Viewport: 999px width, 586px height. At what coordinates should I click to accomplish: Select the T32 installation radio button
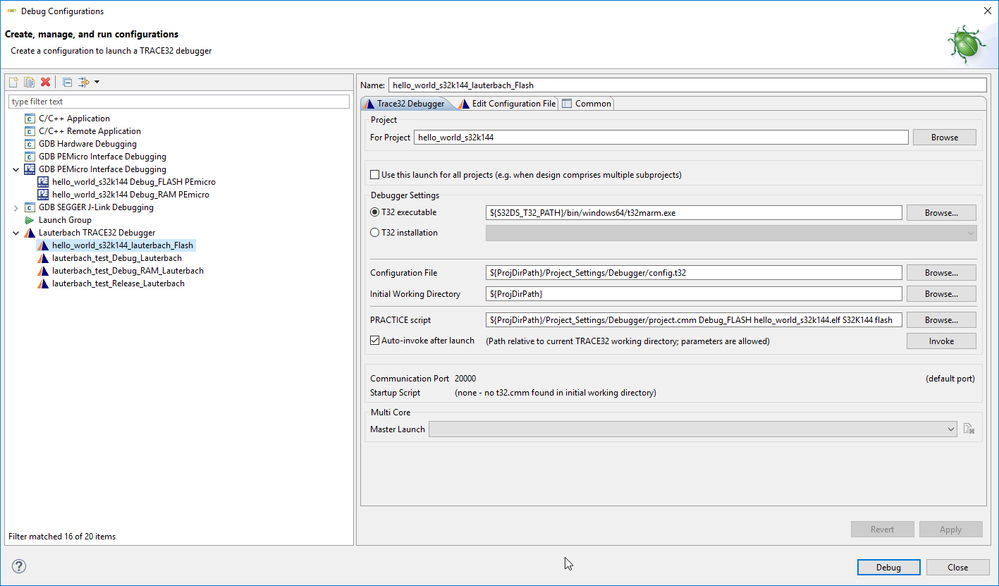(x=375, y=232)
